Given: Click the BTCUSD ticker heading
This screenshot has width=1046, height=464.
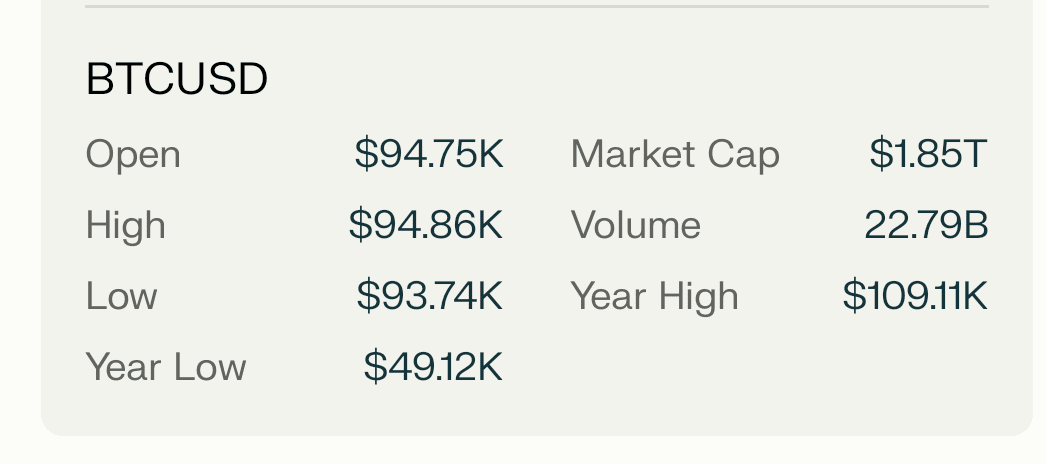Looking at the screenshot, I should [177, 79].
